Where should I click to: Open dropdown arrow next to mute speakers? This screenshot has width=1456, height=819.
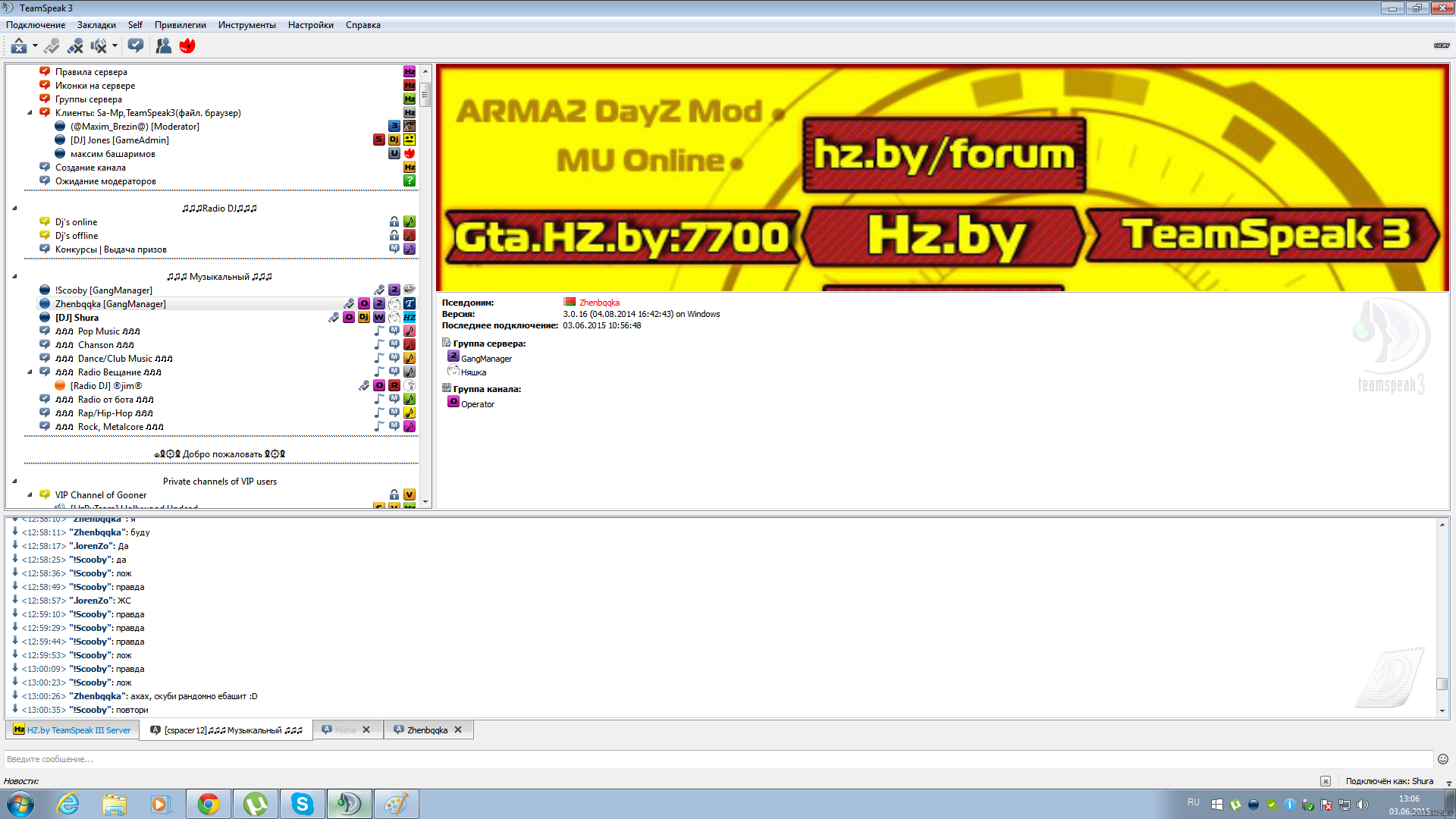click(x=115, y=46)
